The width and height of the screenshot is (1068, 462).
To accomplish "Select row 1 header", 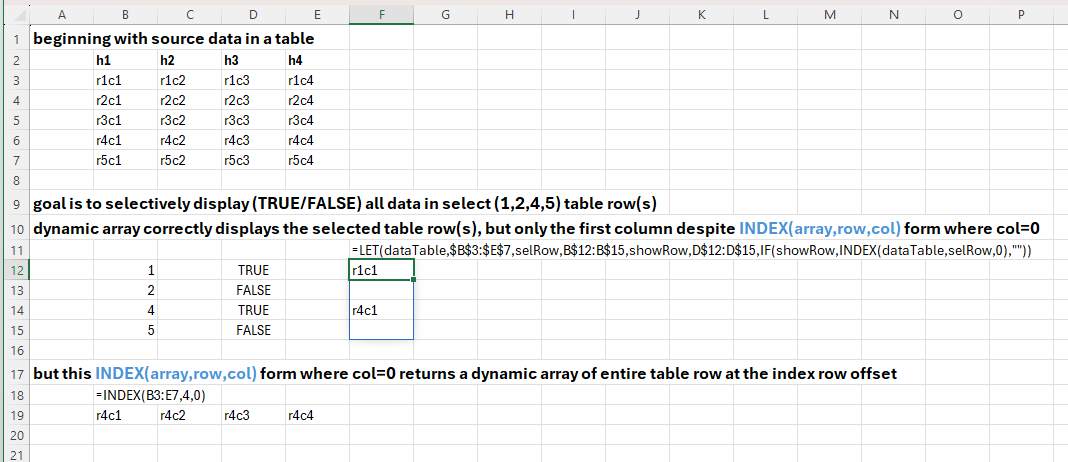I will click(15, 40).
